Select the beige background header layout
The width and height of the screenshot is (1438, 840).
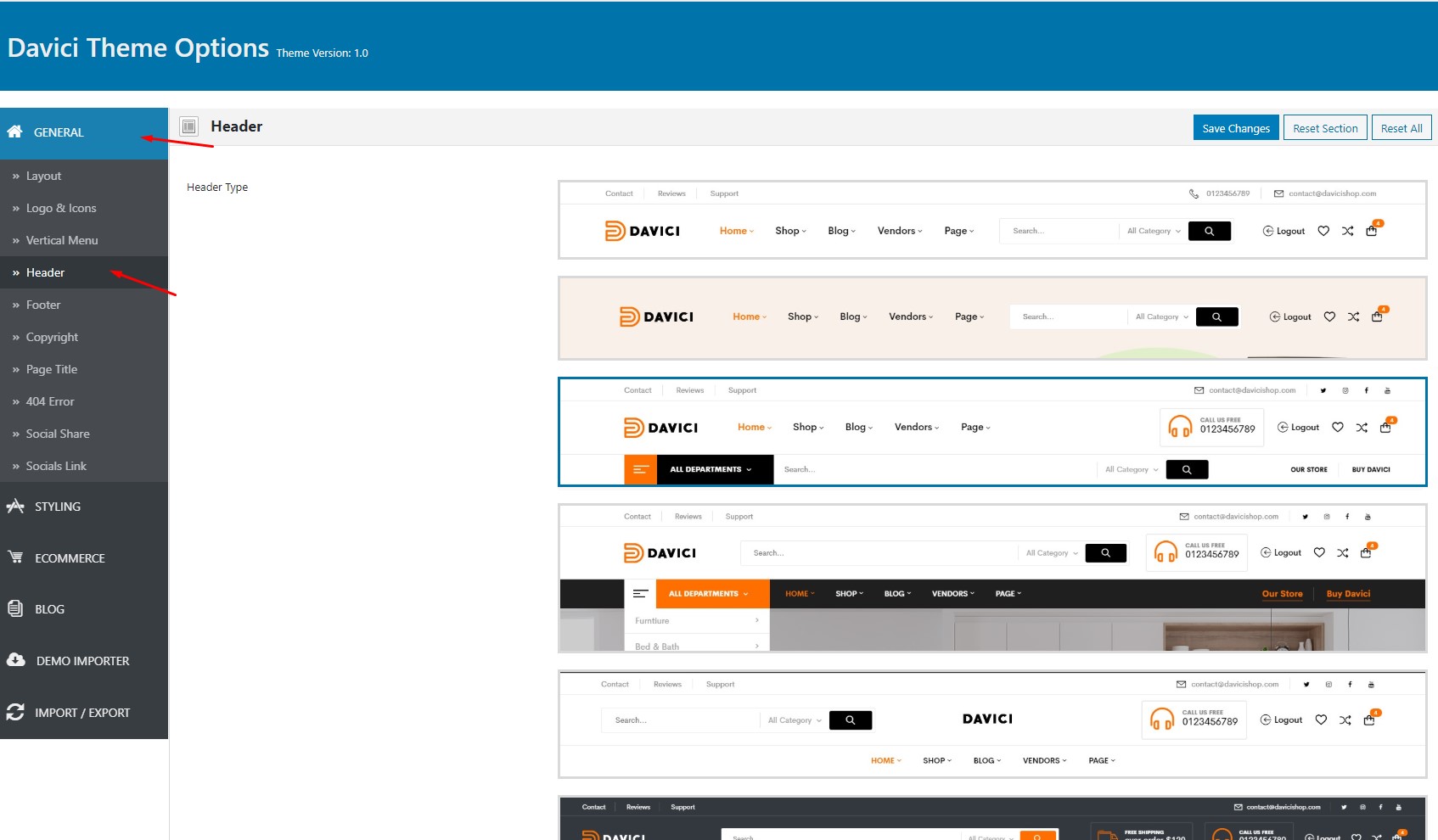(x=992, y=318)
